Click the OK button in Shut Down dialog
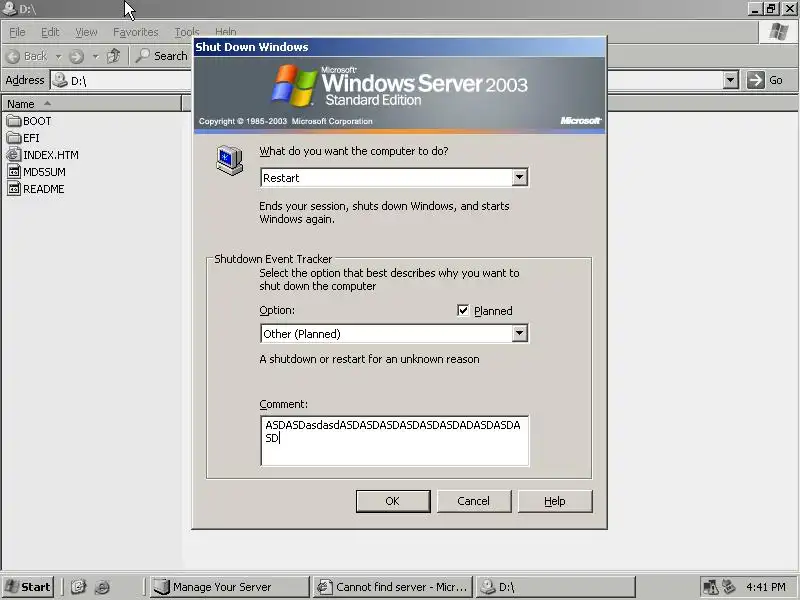 click(393, 501)
